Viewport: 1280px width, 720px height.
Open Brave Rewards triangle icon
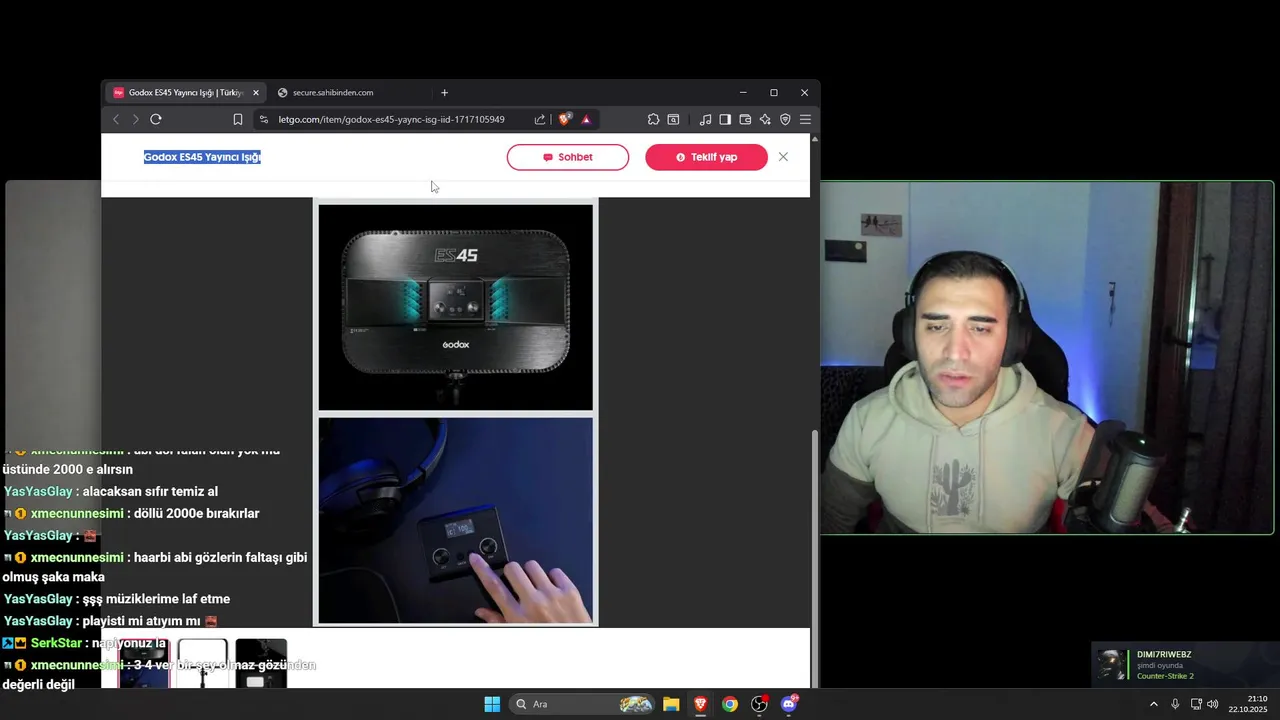click(x=586, y=119)
